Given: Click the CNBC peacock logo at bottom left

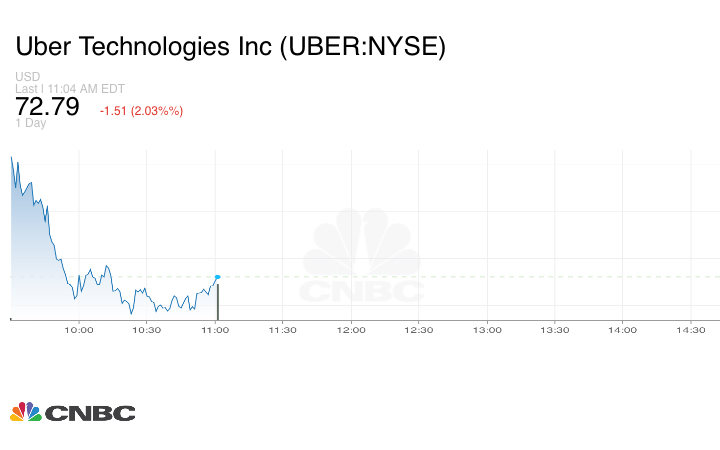Looking at the screenshot, I should [x=25, y=412].
